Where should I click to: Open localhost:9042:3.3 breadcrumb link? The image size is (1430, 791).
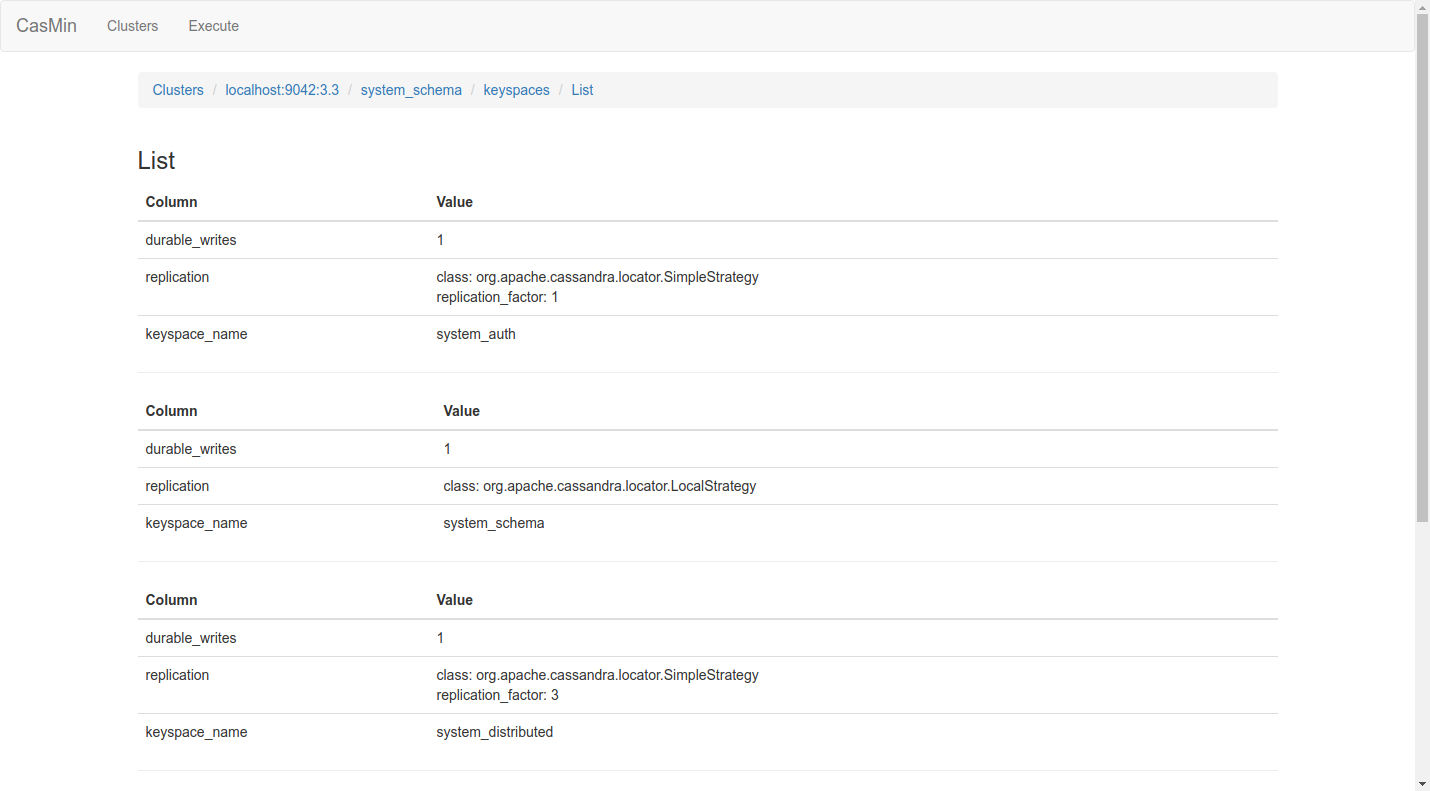pyautogui.click(x=282, y=90)
